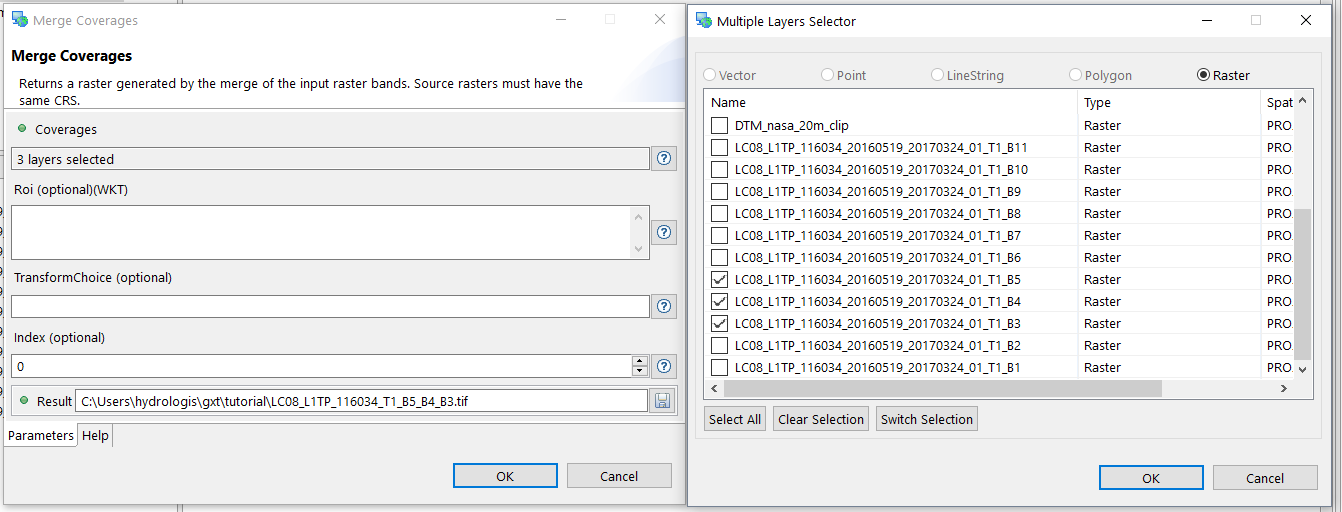
Task: Click the save icon beside Result path
Action: tap(662, 401)
